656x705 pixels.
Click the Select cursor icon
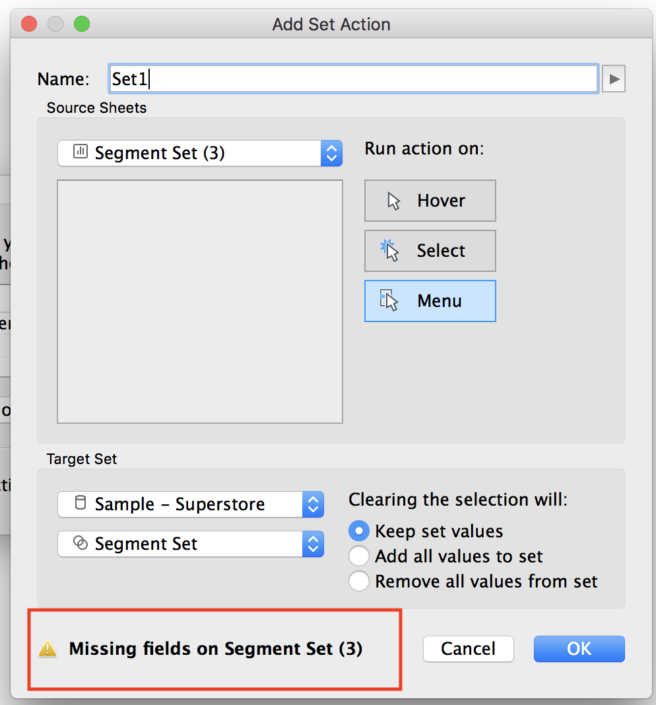click(391, 251)
